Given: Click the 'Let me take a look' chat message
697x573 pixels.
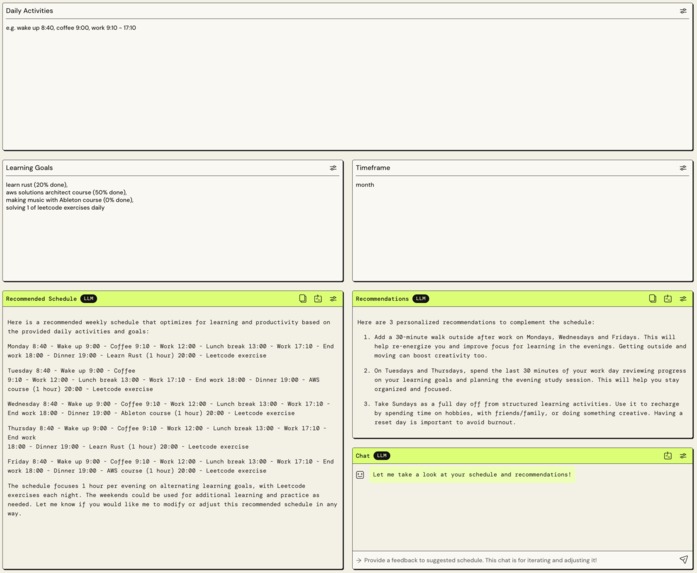Looking at the screenshot, I should point(472,475).
